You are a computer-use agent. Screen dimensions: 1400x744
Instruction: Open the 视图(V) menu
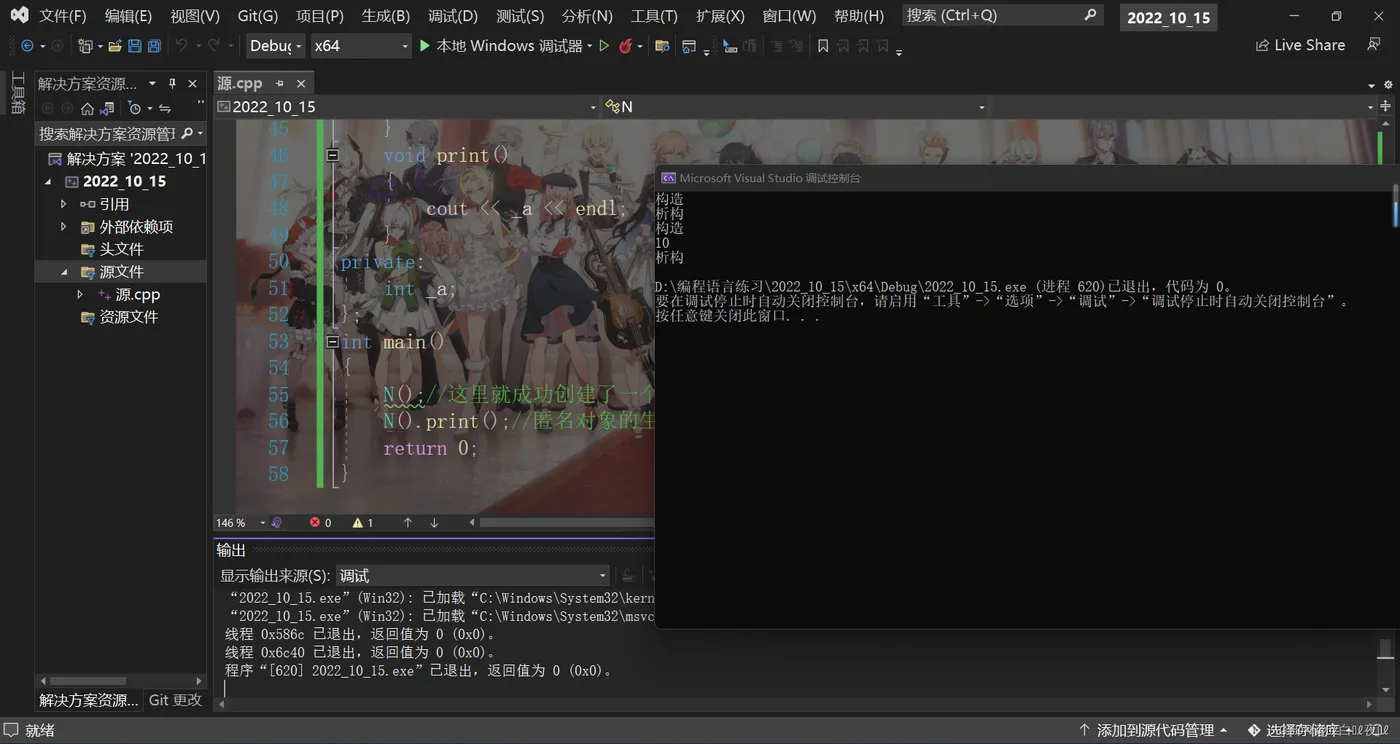(194, 16)
